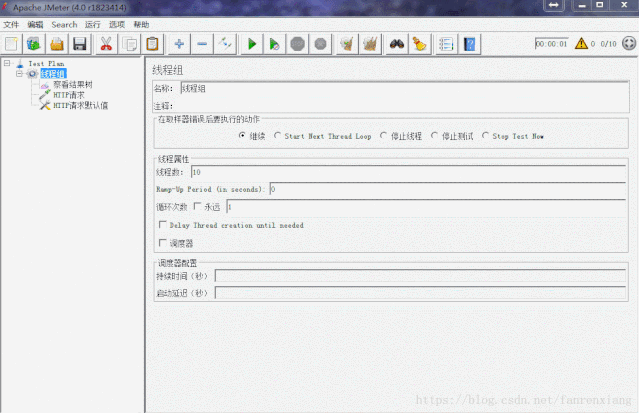
Task: Open the Help question mark icon
Action: coord(470,44)
